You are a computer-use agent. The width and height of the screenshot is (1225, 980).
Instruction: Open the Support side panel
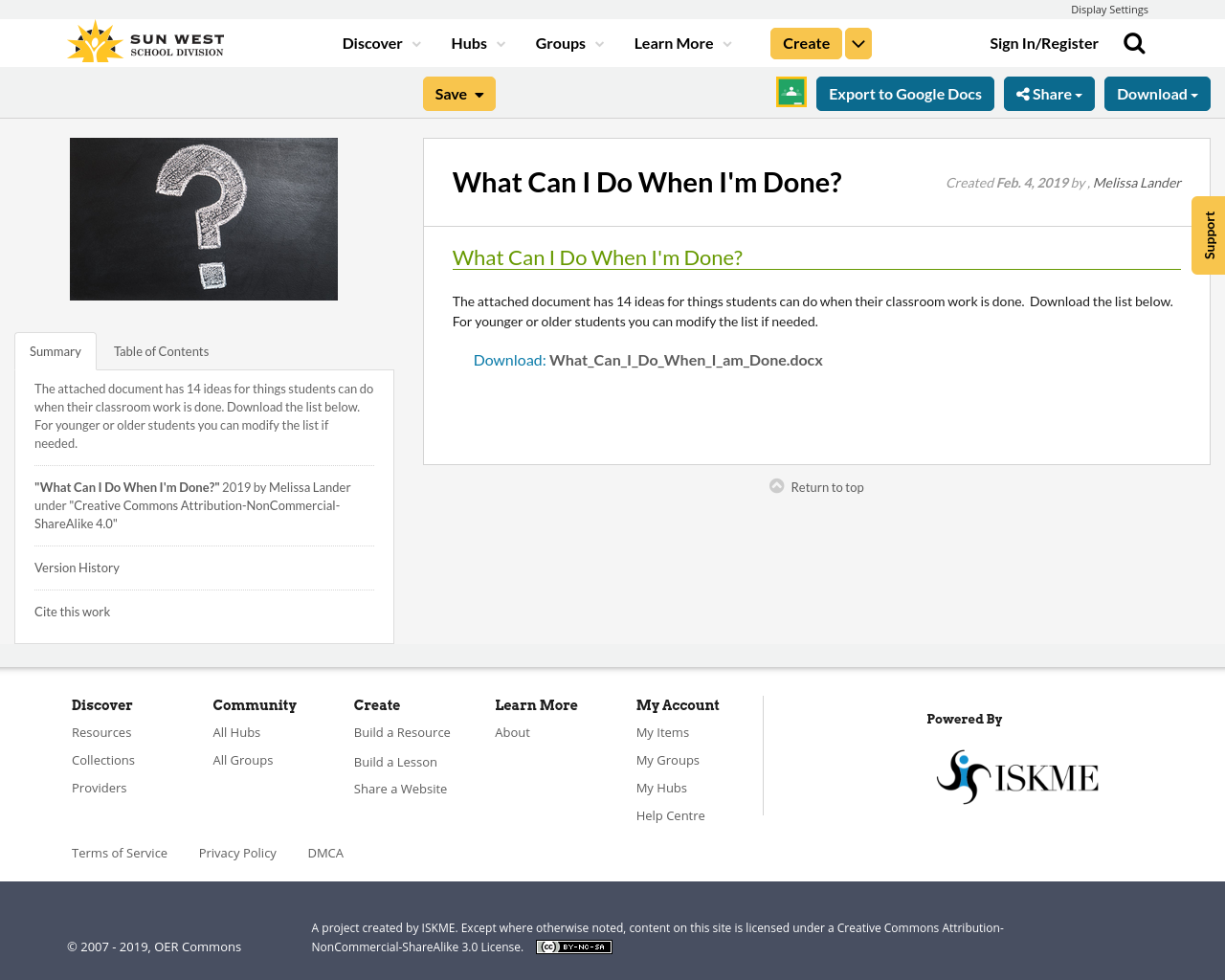coord(1208,234)
